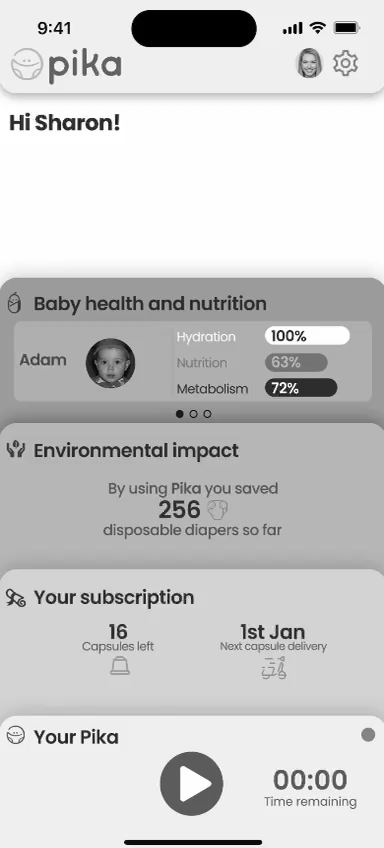
Task: Open Adam's baby photo
Action: pos(110,363)
